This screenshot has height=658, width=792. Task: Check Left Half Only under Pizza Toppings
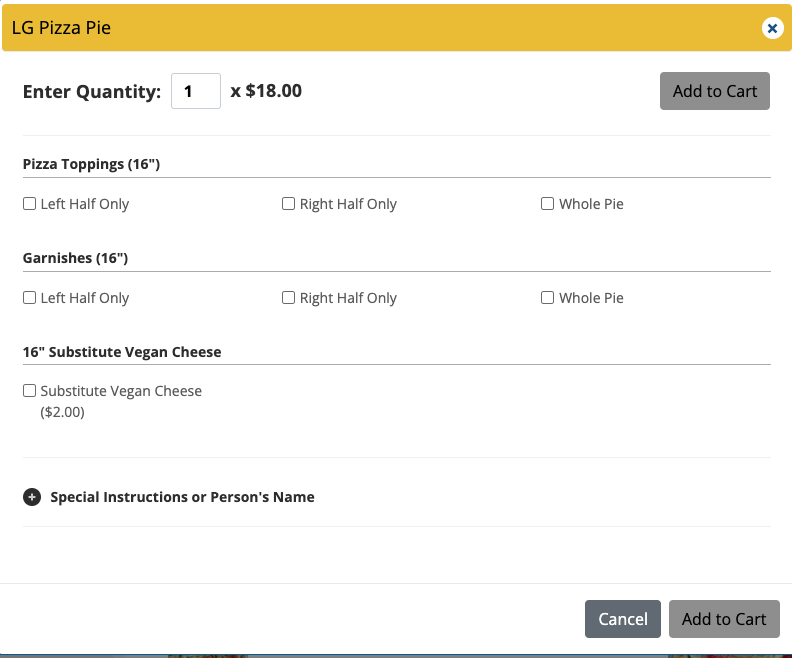pyautogui.click(x=30, y=204)
